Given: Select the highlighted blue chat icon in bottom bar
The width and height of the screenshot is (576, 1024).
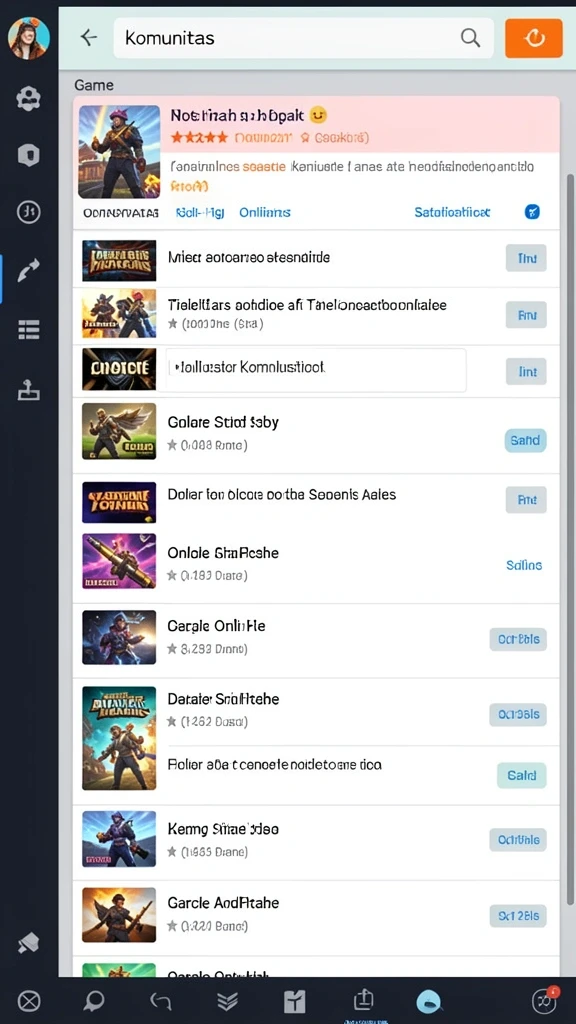Looking at the screenshot, I should pyautogui.click(x=428, y=1000).
